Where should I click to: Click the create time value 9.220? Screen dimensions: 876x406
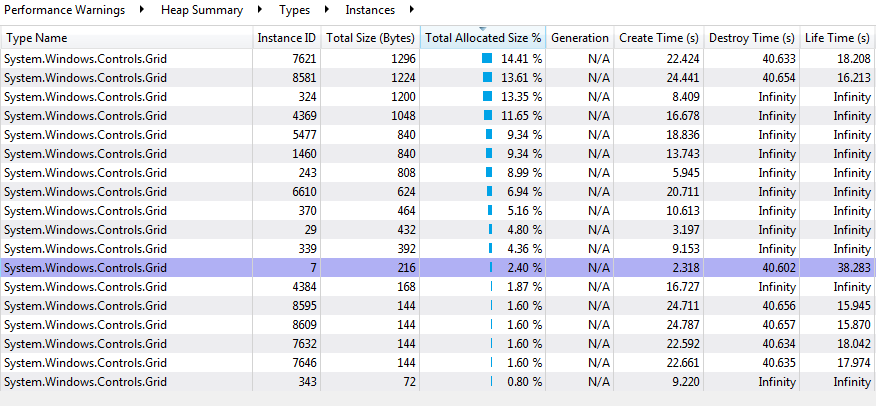[686, 381]
